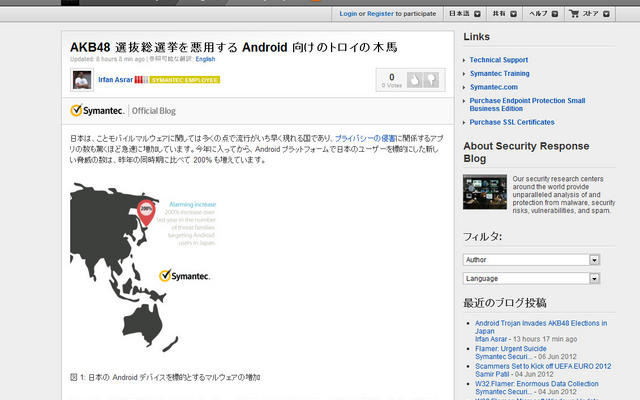Viewport: 640px width, 400px height.
Task: Open Irfan Asrar's avatar photo
Action: (x=82, y=80)
